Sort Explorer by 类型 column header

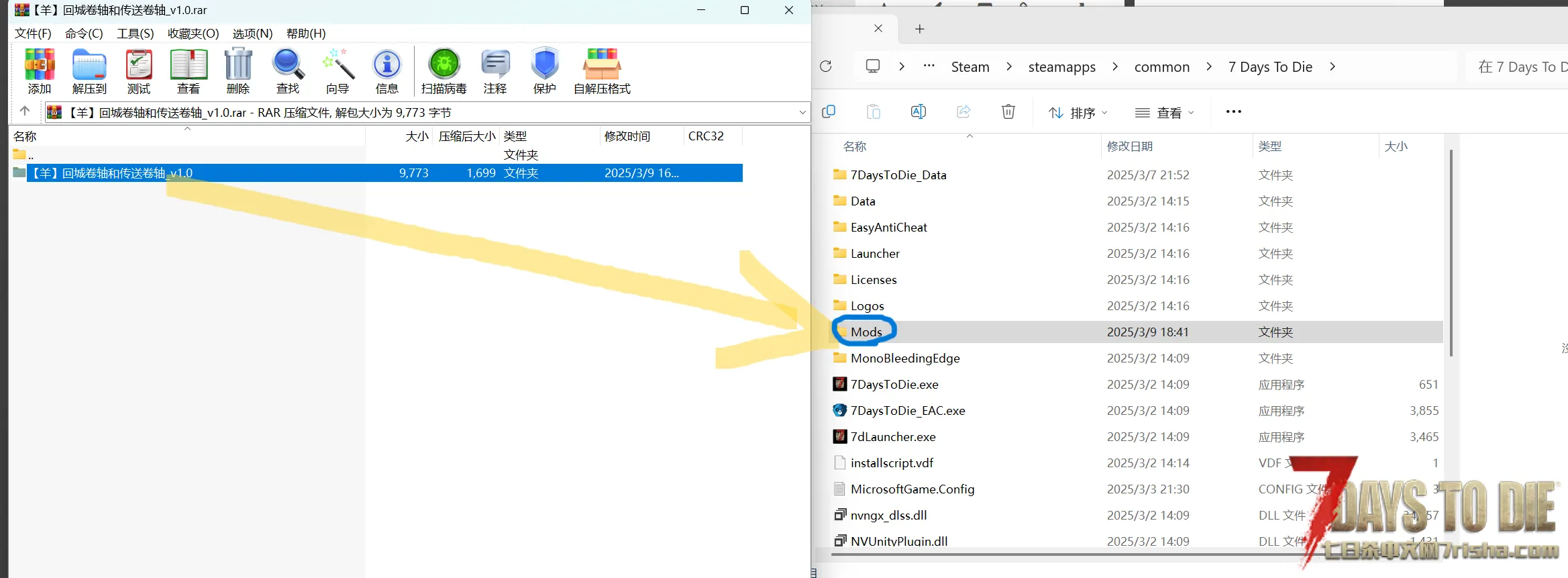click(1315, 146)
